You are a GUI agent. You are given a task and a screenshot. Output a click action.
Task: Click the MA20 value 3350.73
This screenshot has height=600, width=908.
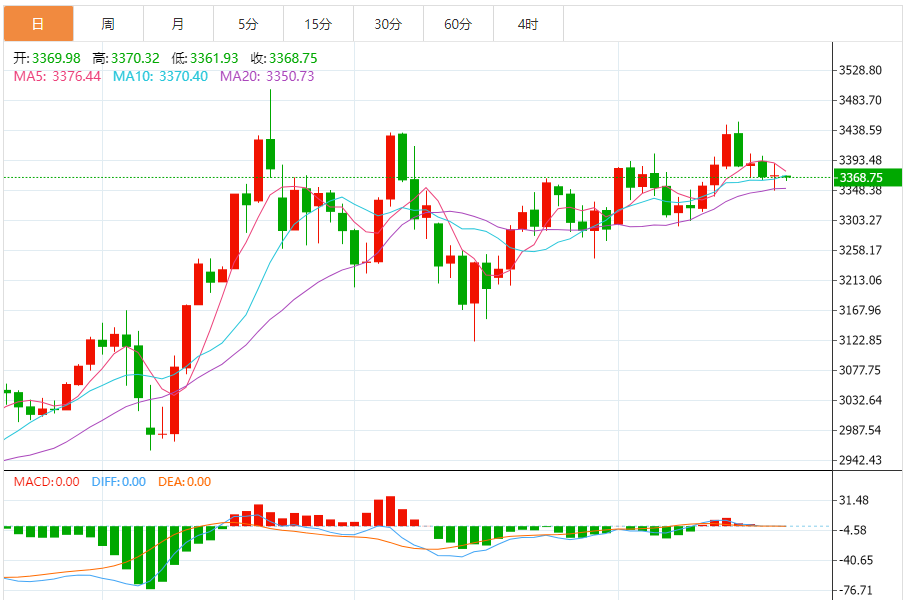click(290, 76)
